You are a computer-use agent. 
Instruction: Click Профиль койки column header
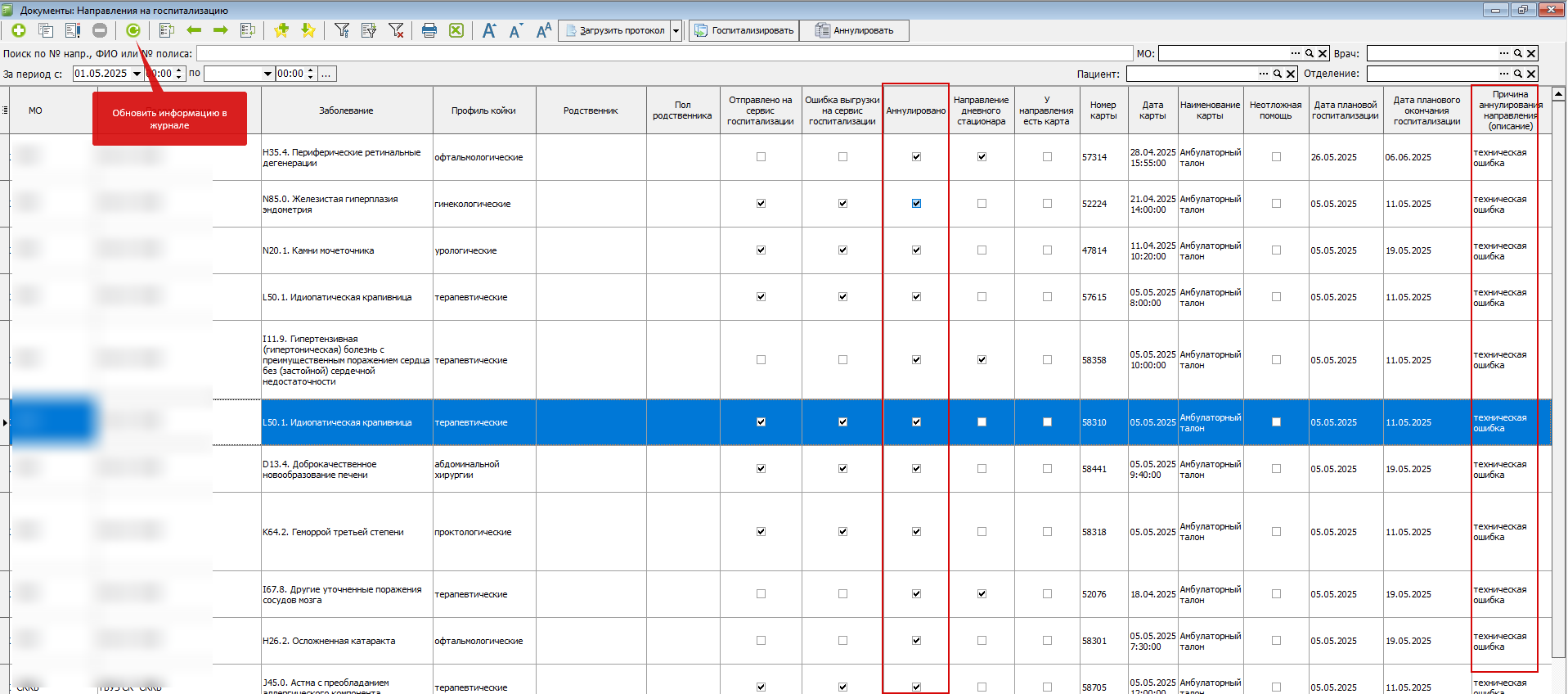(484, 110)
